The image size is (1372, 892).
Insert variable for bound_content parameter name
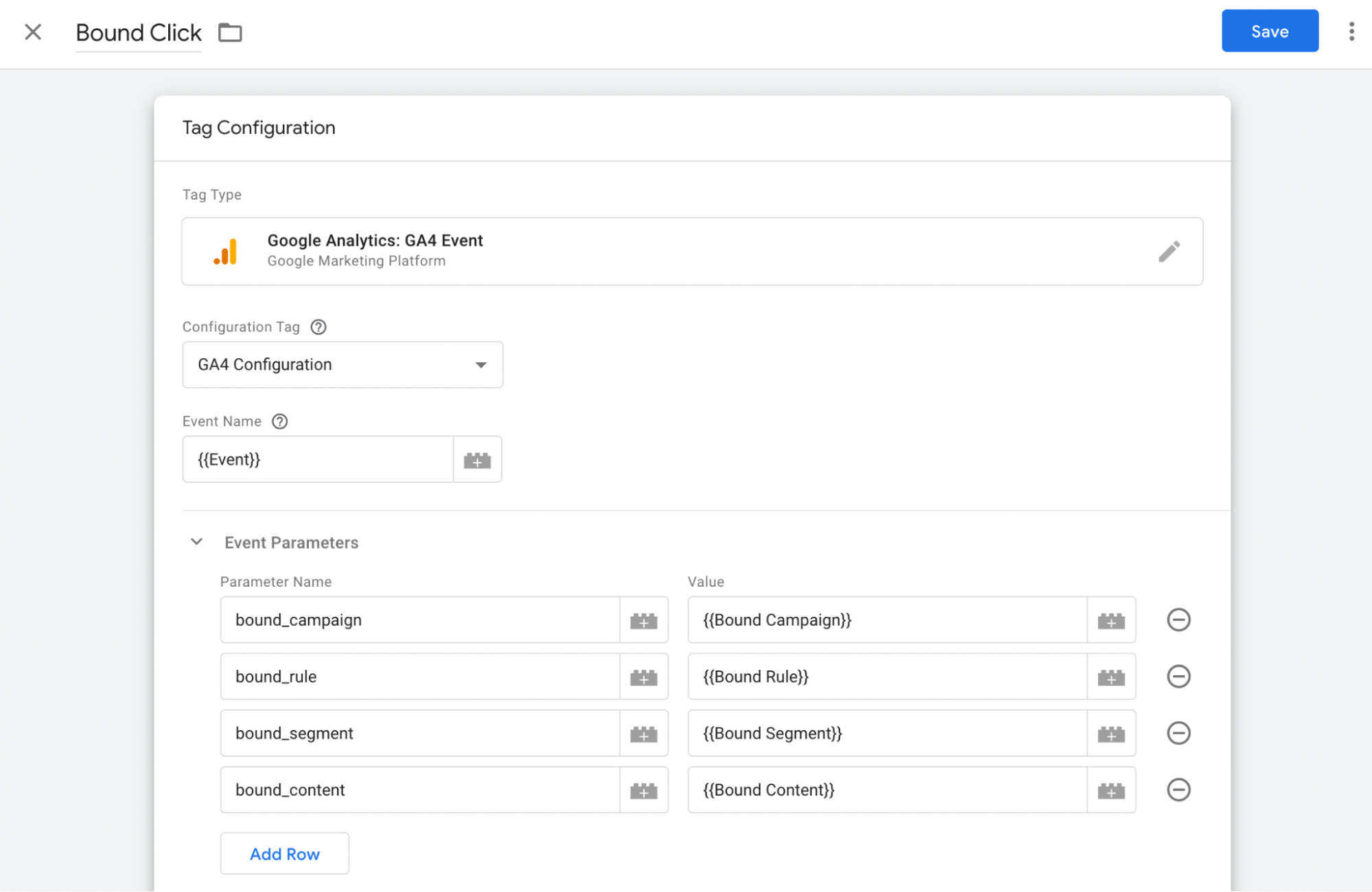(644, 790)
